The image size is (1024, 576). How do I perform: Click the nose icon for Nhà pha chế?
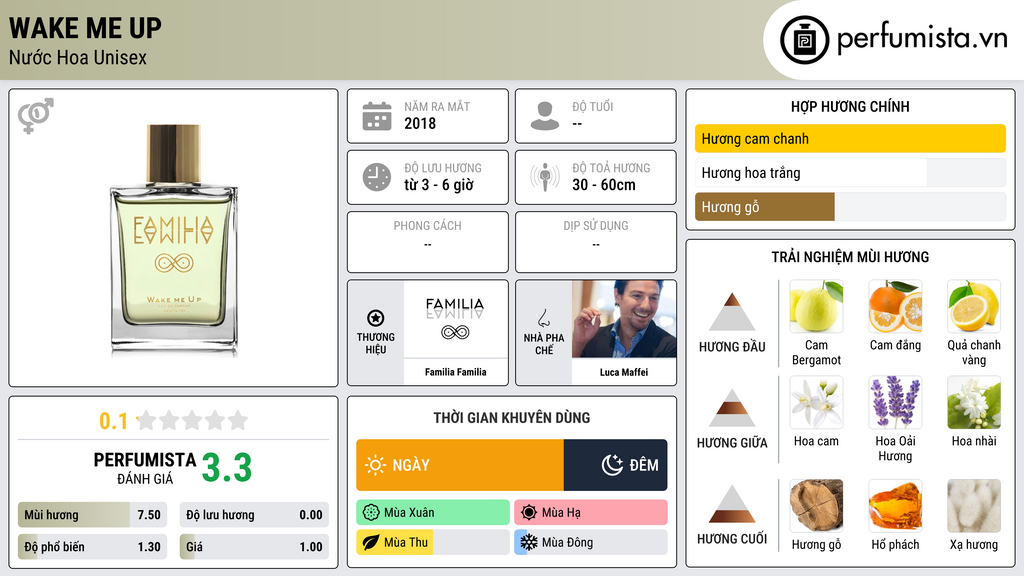point(543,318)
